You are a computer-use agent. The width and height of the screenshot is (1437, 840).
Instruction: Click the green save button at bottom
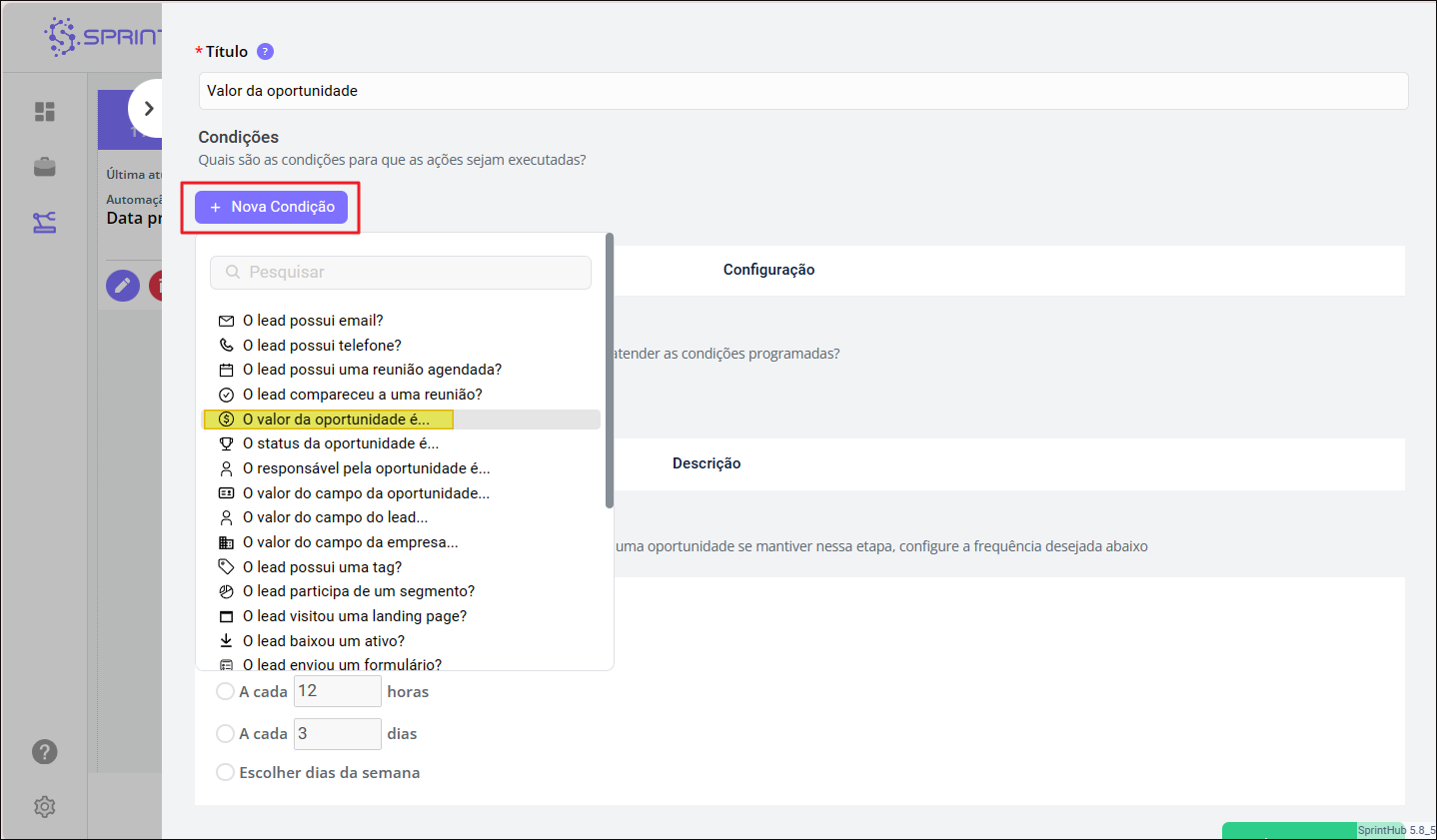[x=1289, y=831]
